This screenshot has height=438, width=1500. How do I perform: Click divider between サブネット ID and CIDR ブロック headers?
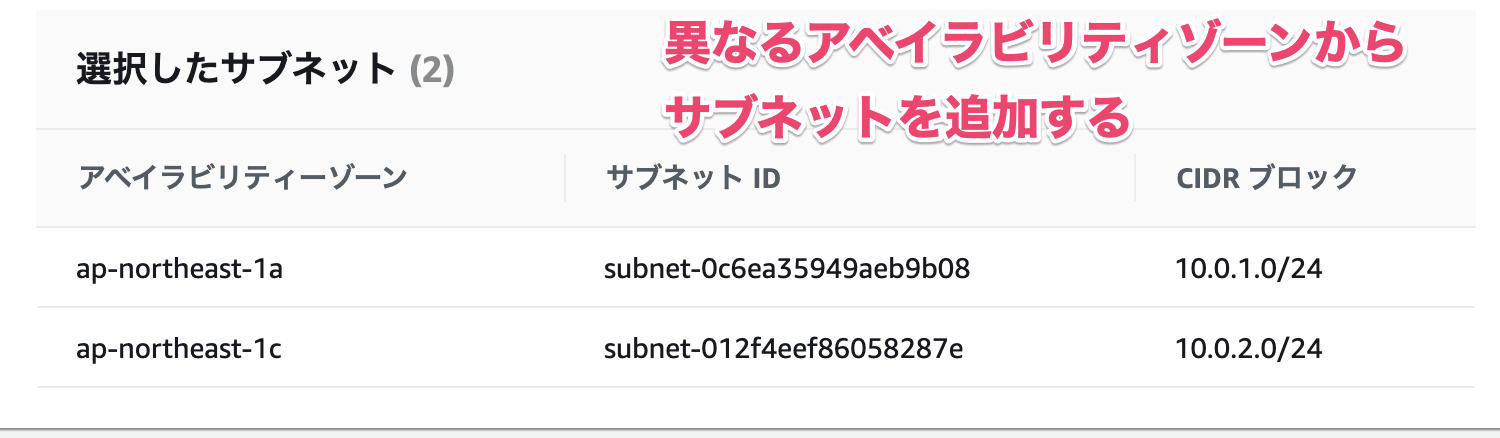(1135, 178)
